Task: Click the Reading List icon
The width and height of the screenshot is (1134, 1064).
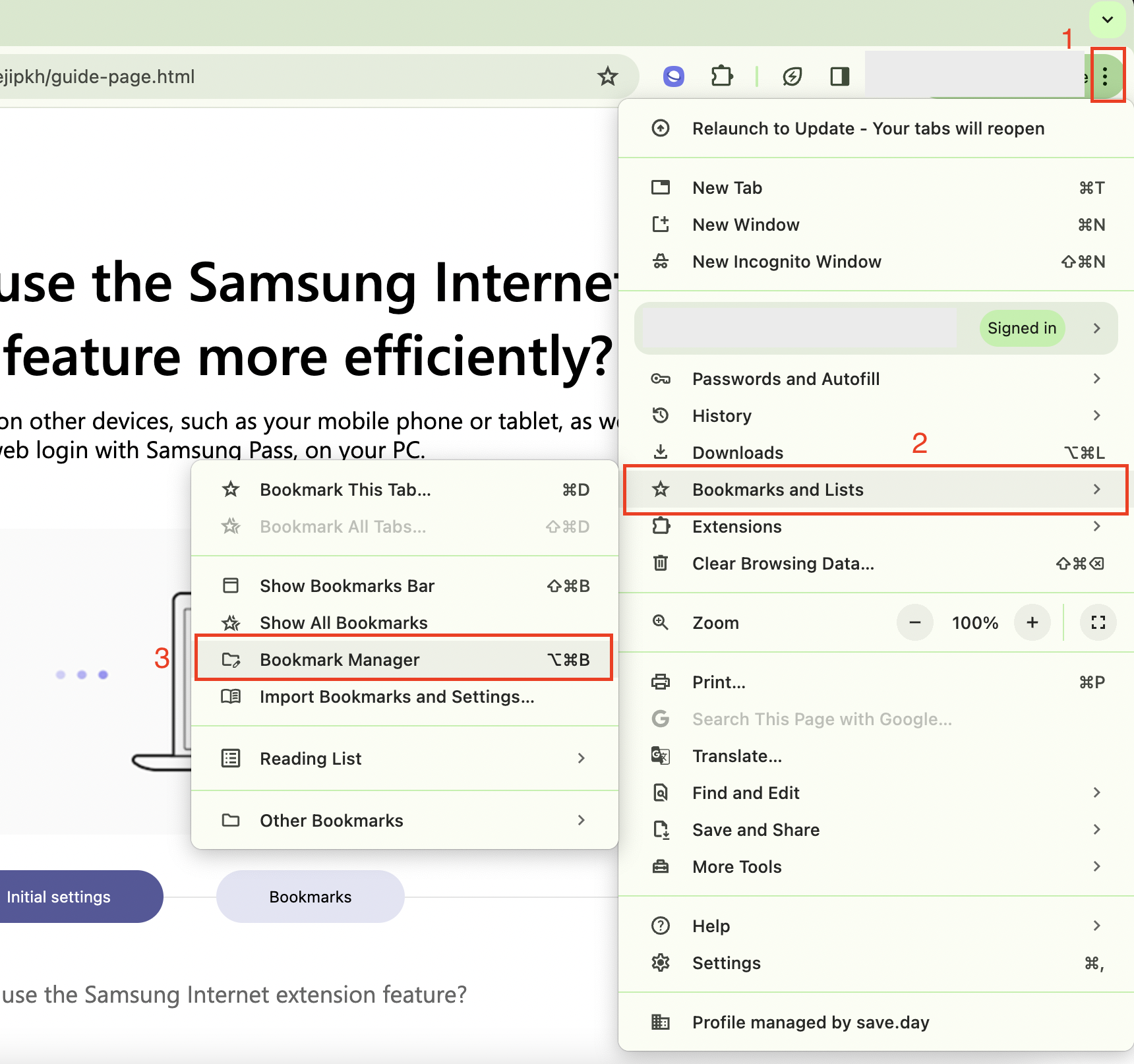Action: (x=231, y=758)
